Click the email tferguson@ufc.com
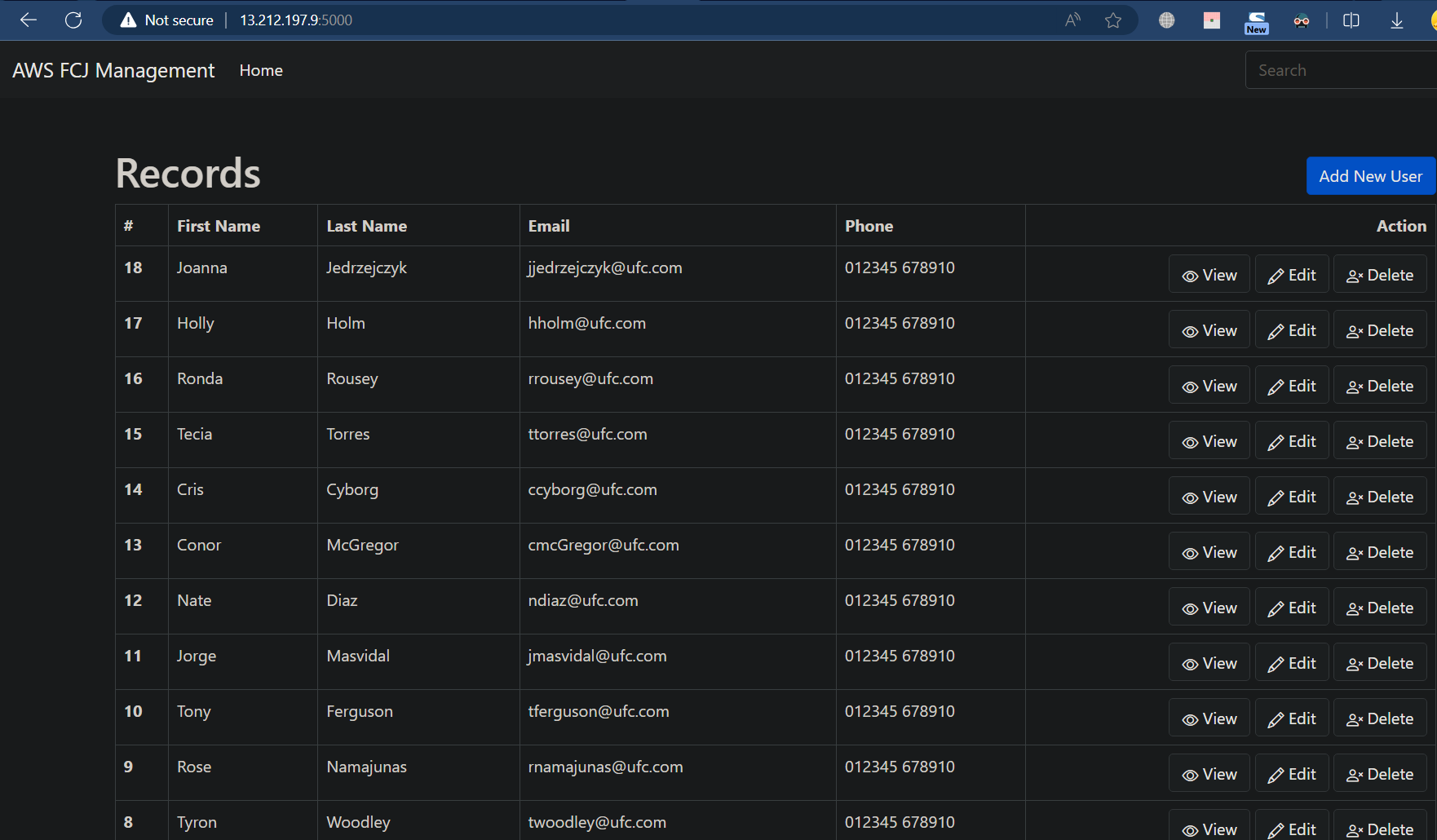Viewport: 1437px width, 840px height. click(x=599, y=712)
